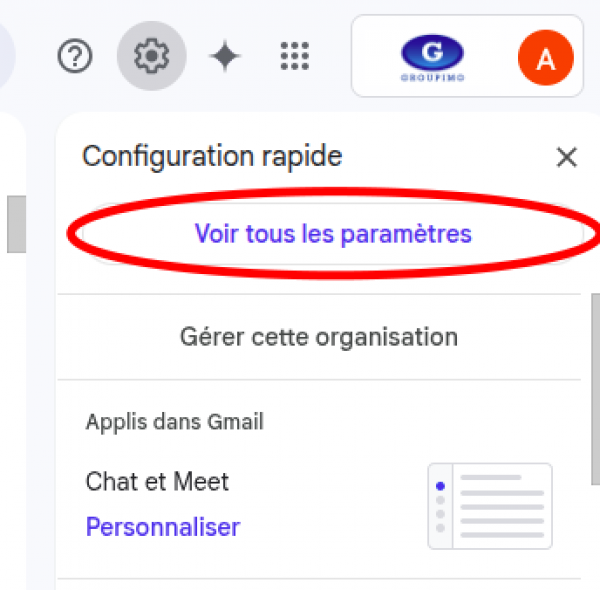Select the "Chat et Meet" label
This screenshot has width=600, height=590.
click(x=157, y=481)
